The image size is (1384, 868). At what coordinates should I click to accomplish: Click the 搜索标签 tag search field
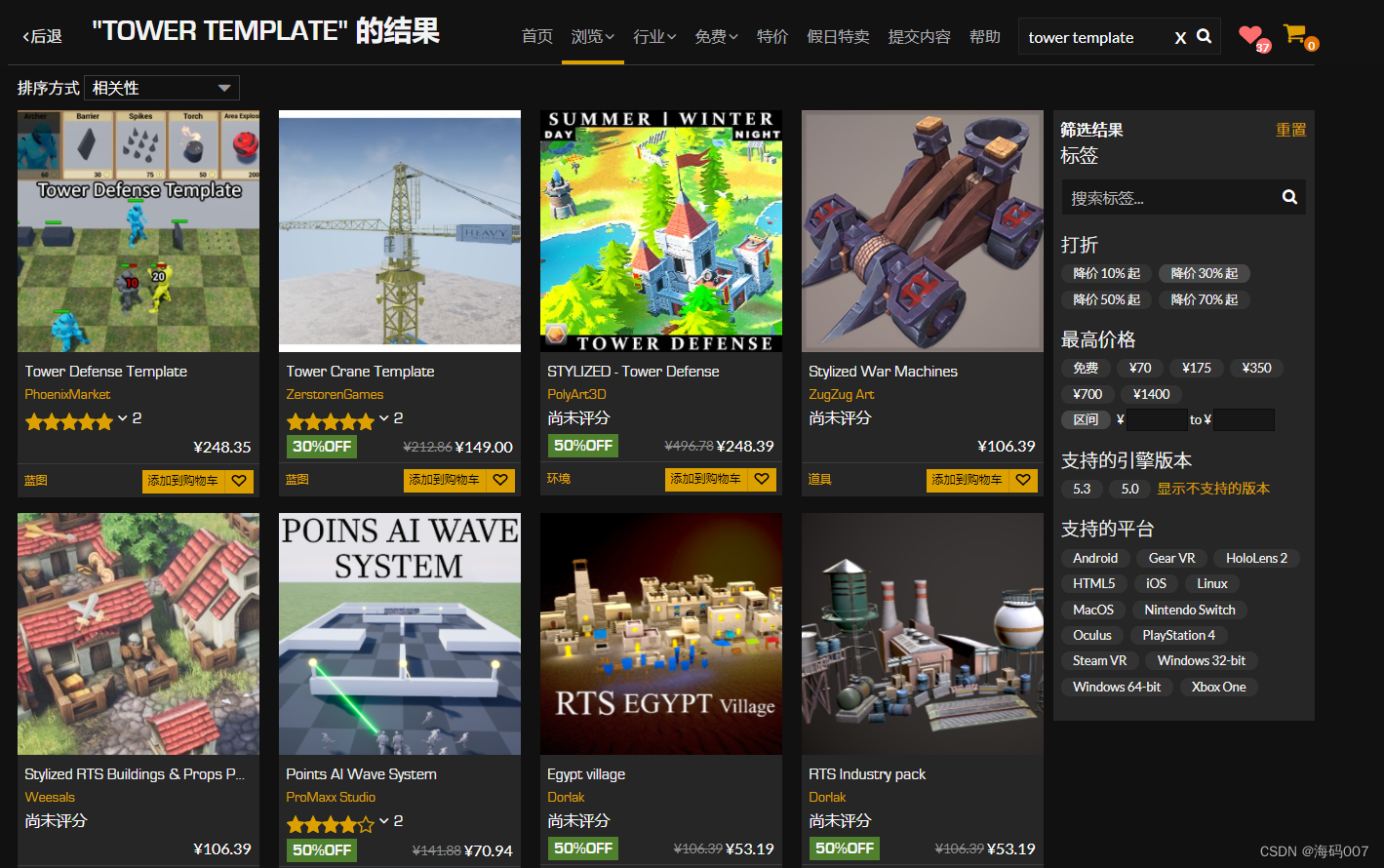click(x=1170, y=197)
